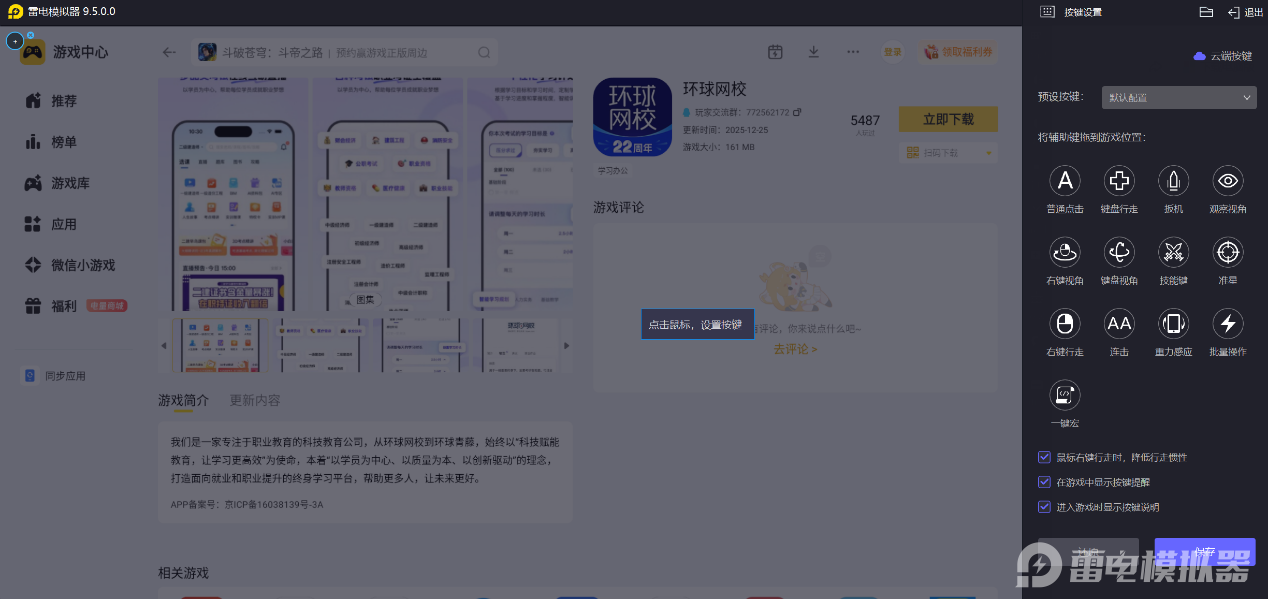
Task: Click the 立即下载 button
Action: 948,119
